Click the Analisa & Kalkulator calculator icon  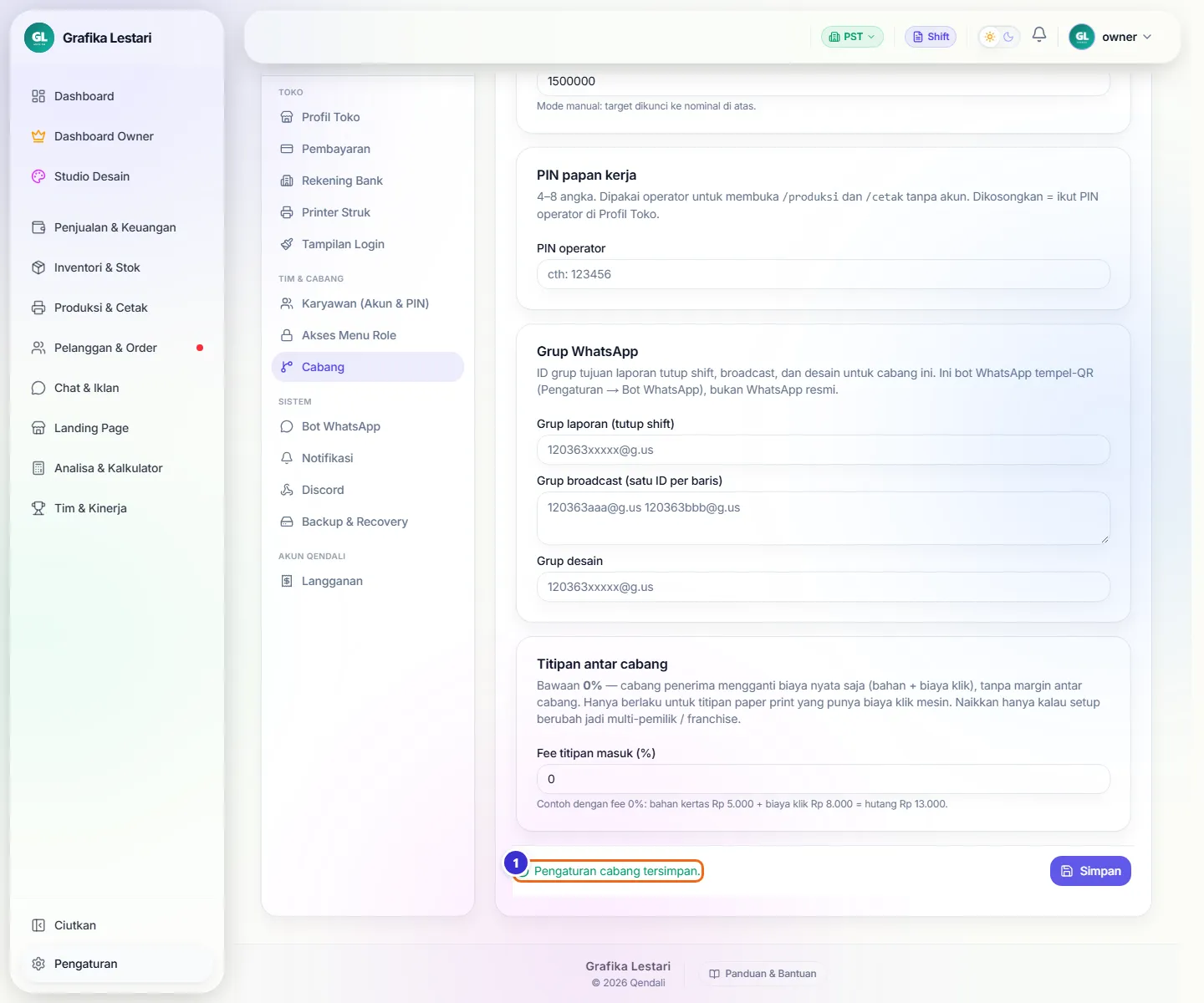[x=38, y=468]
